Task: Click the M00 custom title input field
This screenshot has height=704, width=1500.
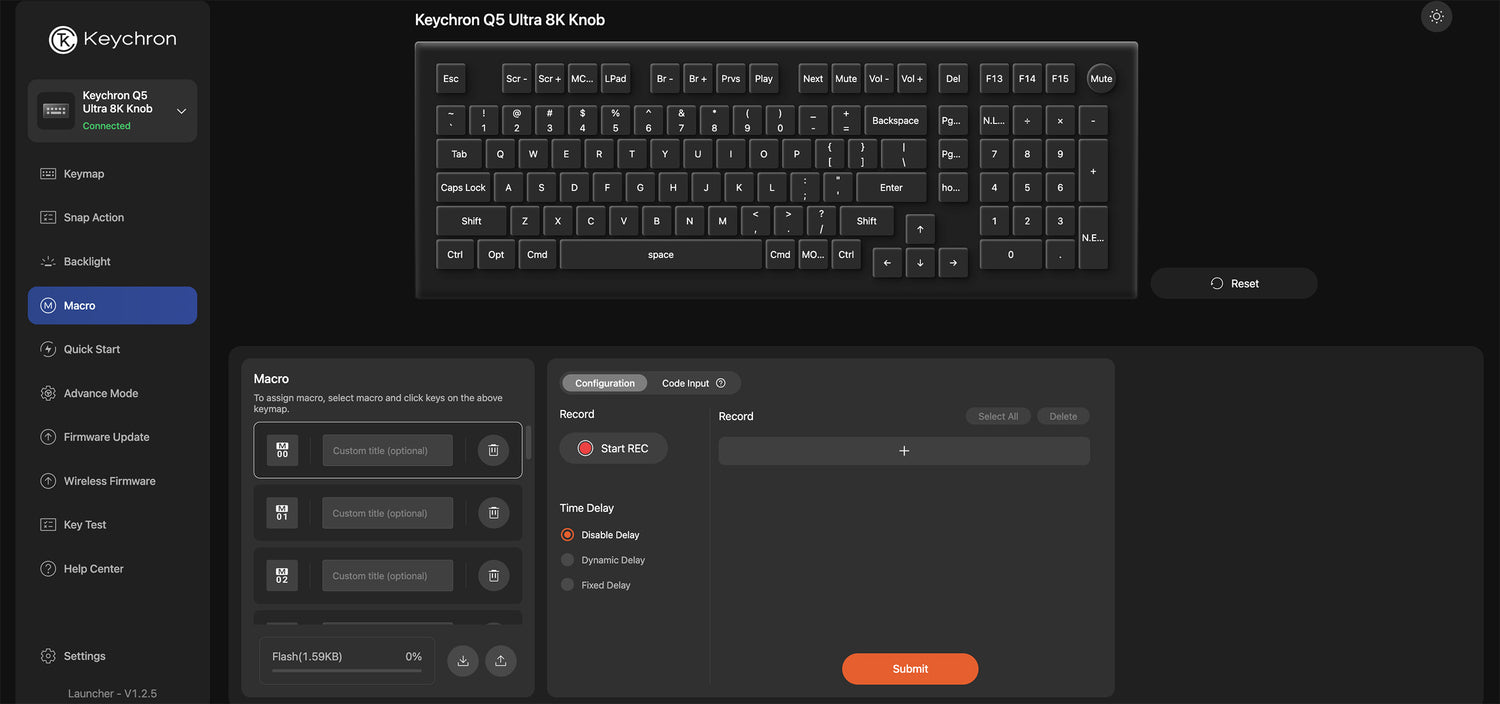Action: [x=387, y=450]
